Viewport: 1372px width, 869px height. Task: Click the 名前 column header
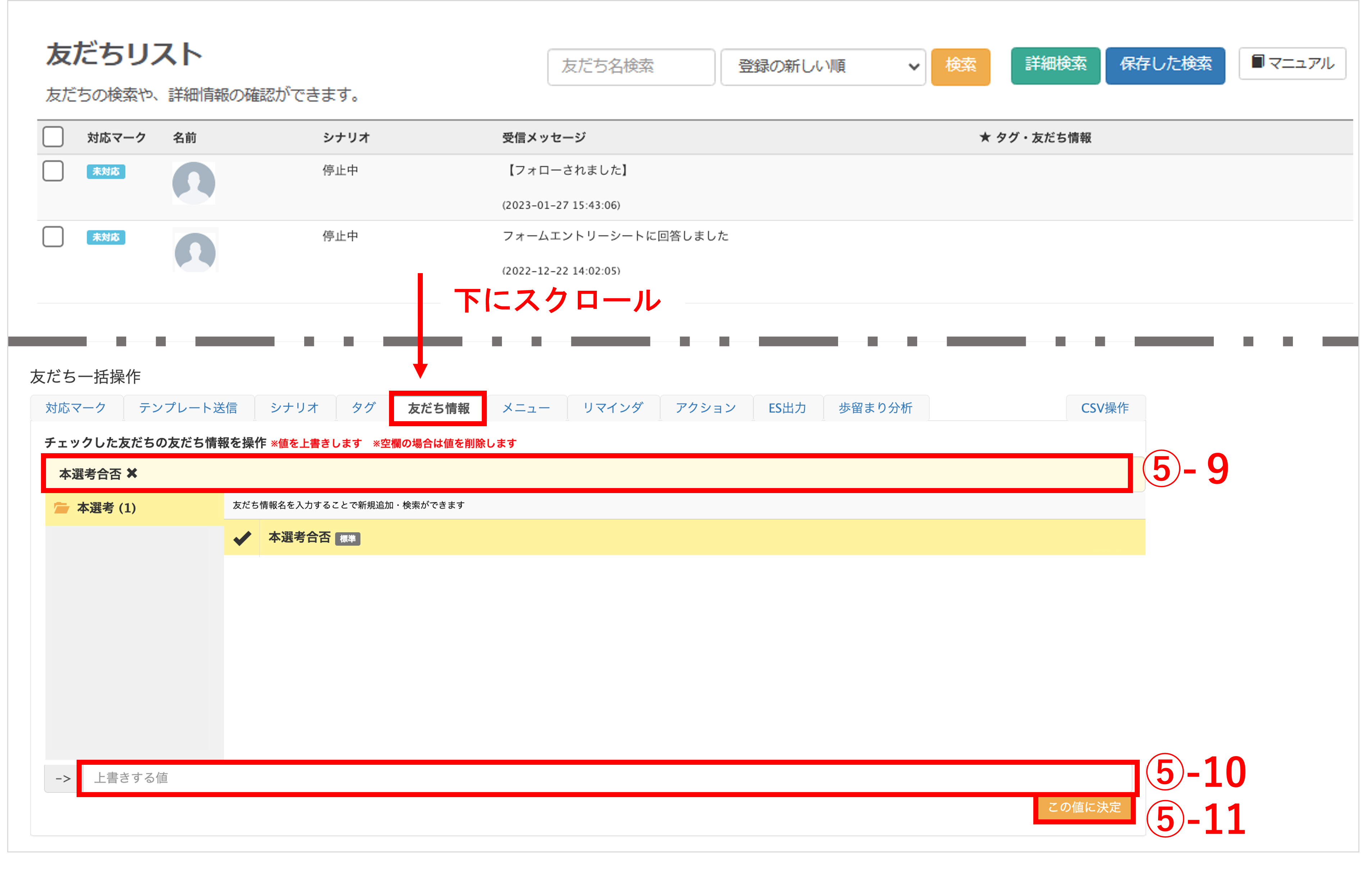point(184,137)
